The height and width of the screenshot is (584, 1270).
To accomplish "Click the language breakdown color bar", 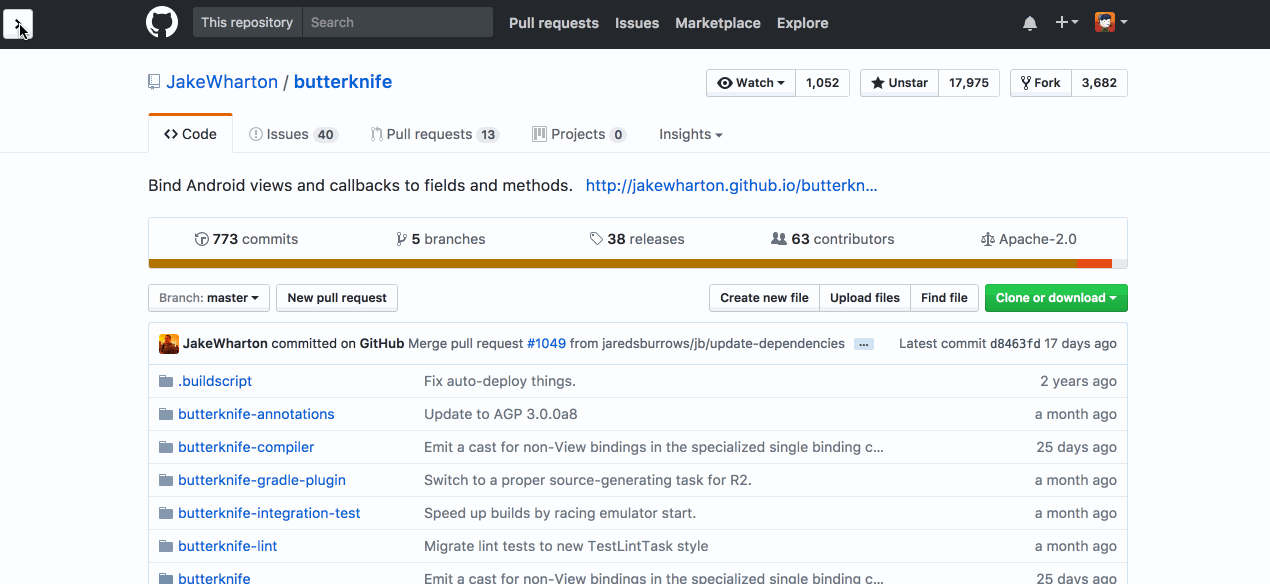I will click(638, 264).
